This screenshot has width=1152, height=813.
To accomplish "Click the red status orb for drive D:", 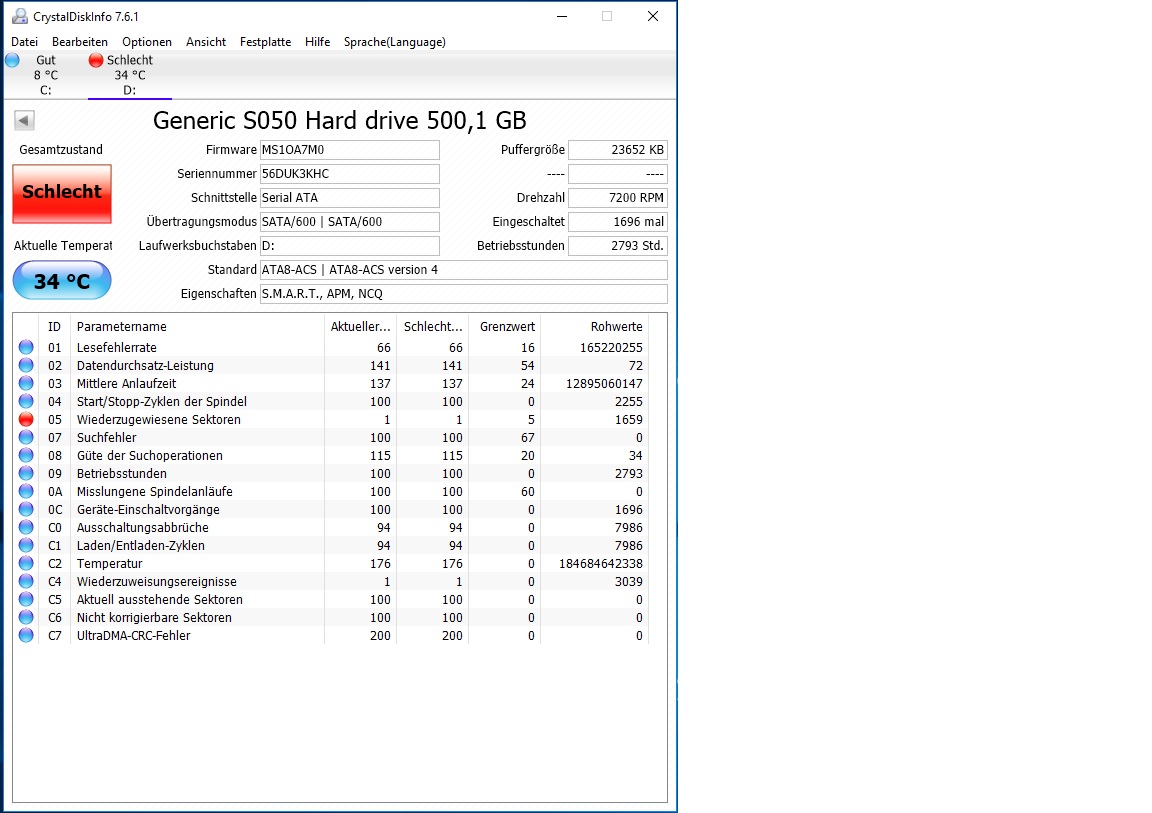I will click(x=96, y=60).
